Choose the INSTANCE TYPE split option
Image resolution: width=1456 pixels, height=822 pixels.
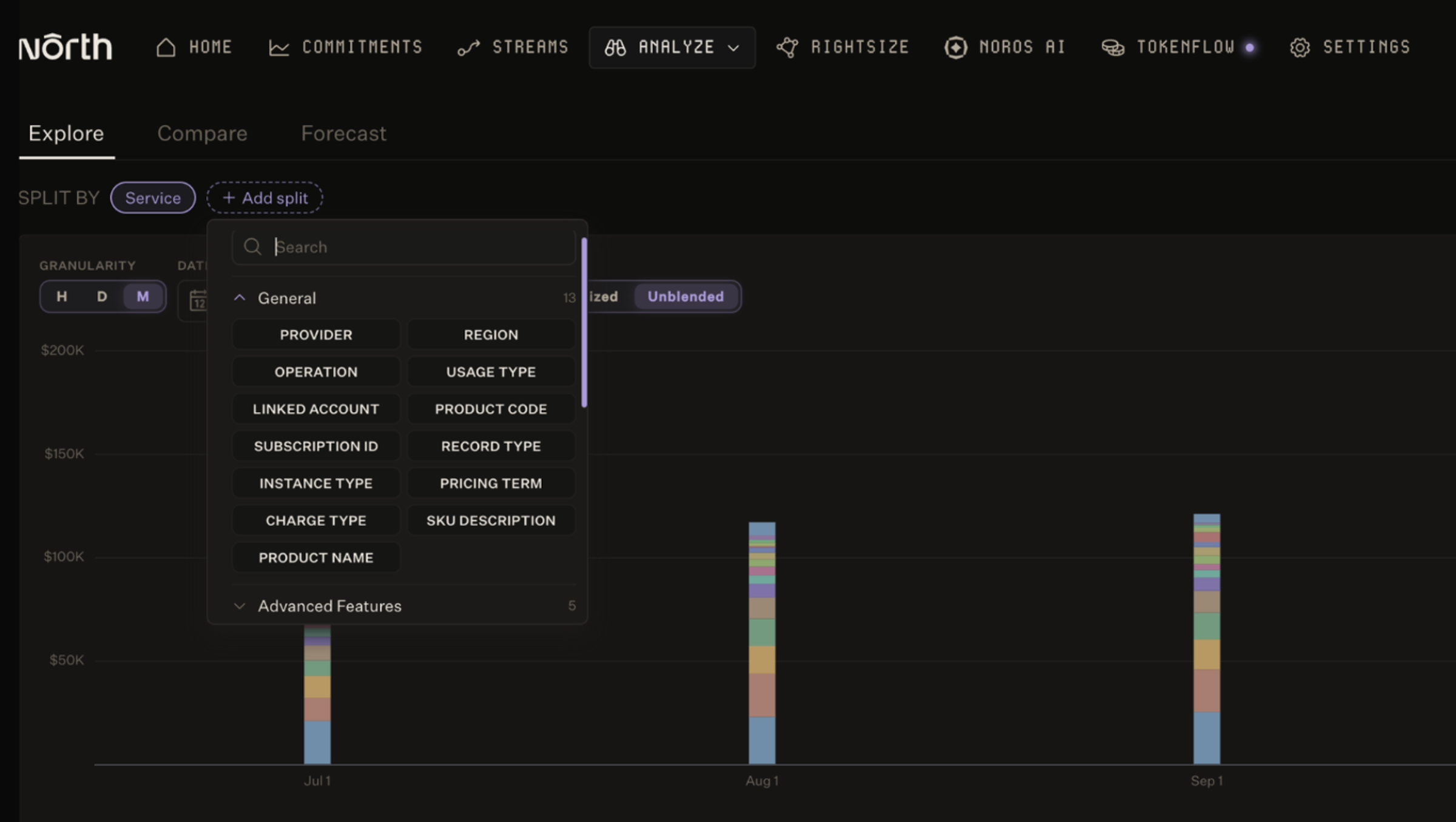click(x=316, y=483)
